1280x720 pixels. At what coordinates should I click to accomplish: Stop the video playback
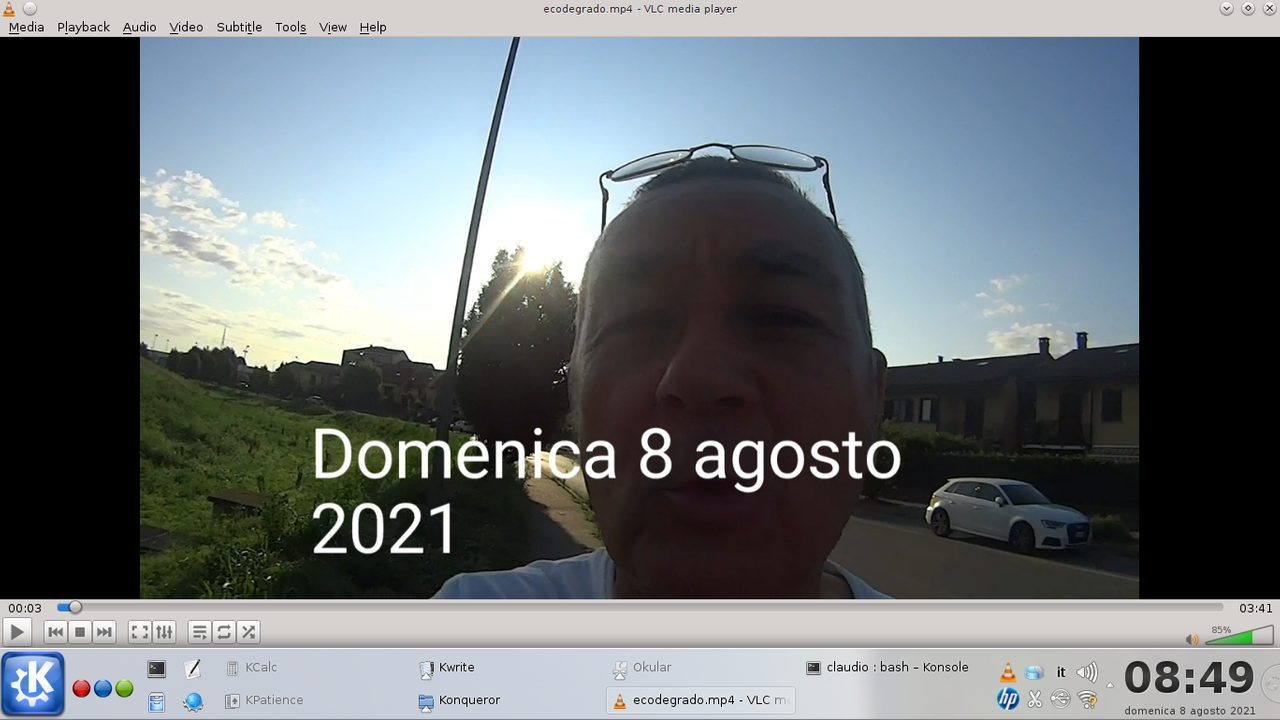pos(80,632)
